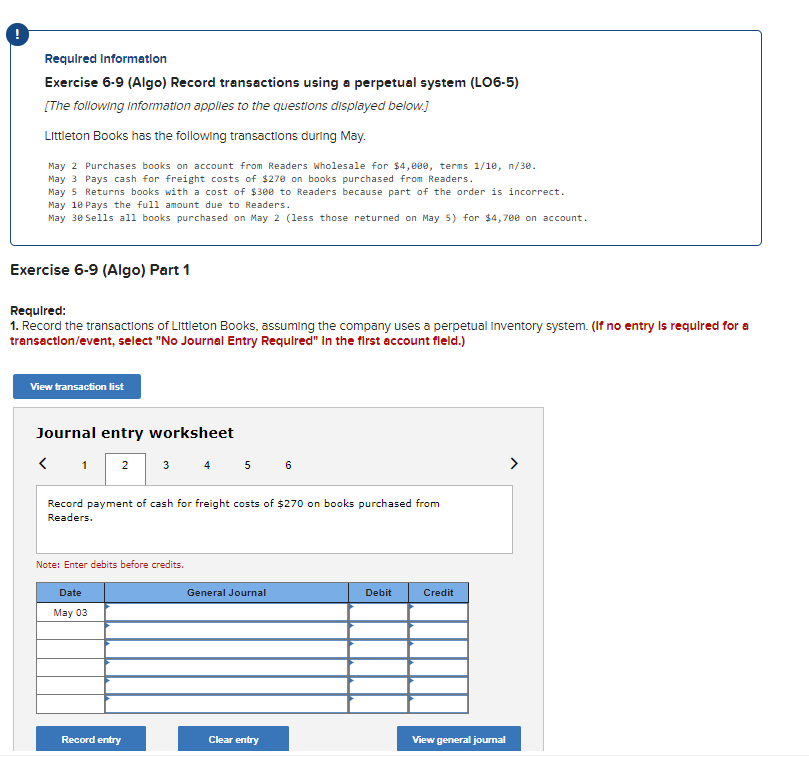809x757 pixels.
Task: Click the Debit field in May 03 row
Action: [379, 613]
